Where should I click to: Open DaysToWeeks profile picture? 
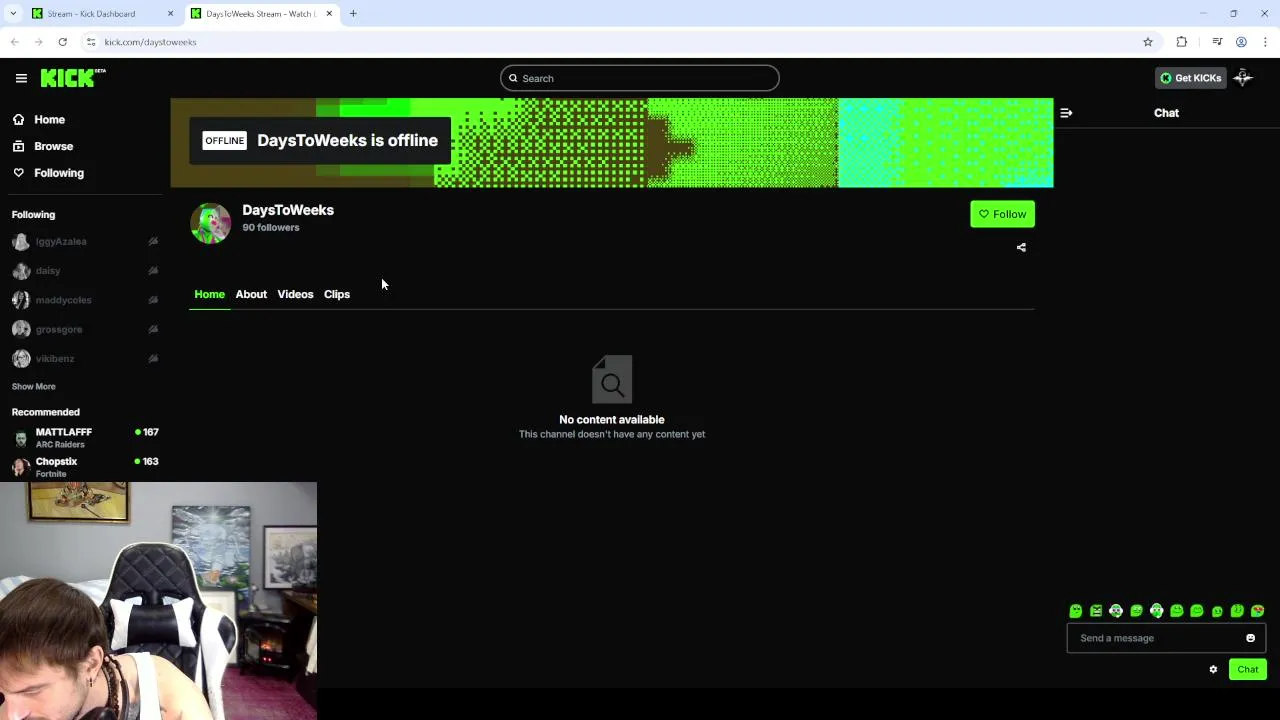click(x=211, y=223)
